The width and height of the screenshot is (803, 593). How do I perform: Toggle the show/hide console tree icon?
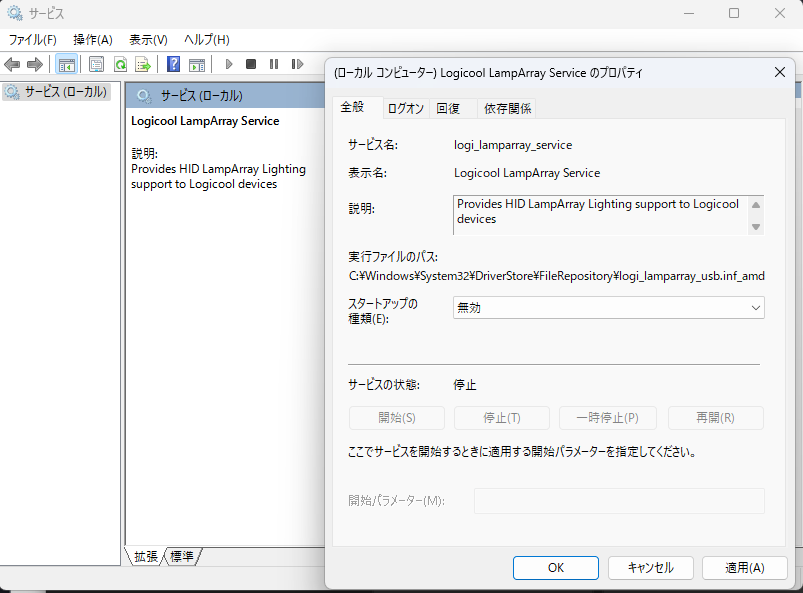click(66, 64)
